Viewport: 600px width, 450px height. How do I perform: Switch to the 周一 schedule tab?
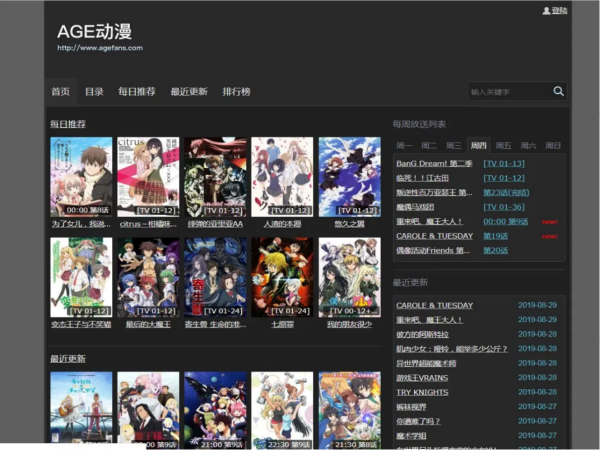click(x=404, y=145)
